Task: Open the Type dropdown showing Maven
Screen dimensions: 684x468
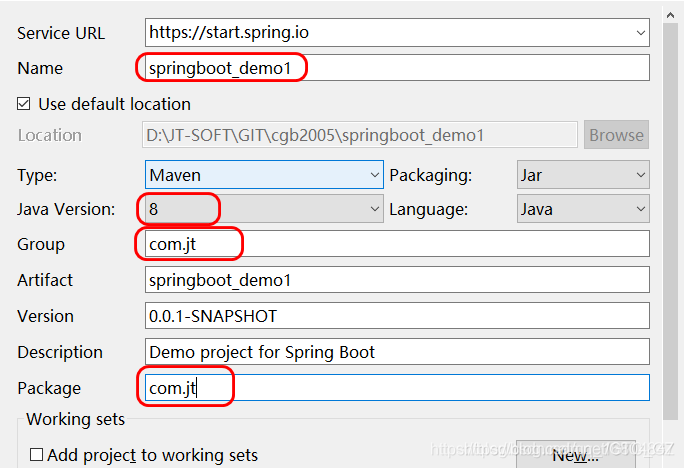Action: coord(264,174)
